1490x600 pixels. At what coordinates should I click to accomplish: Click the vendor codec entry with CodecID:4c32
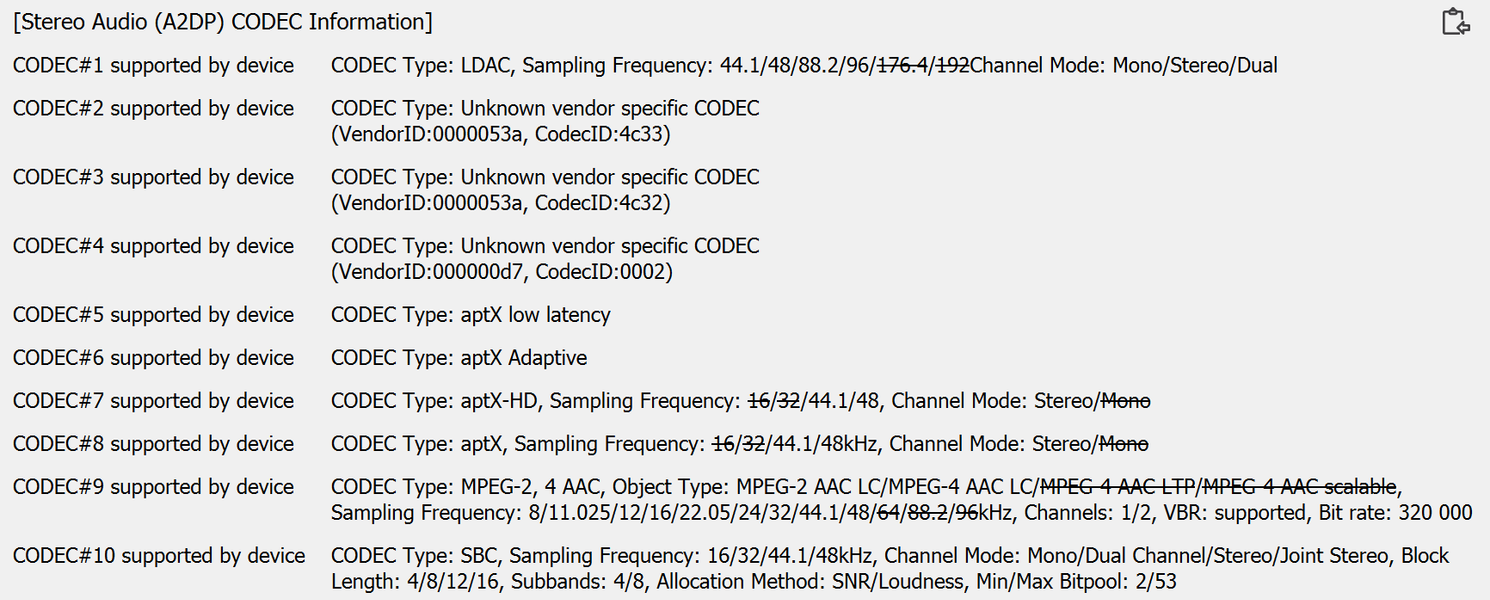545,190
